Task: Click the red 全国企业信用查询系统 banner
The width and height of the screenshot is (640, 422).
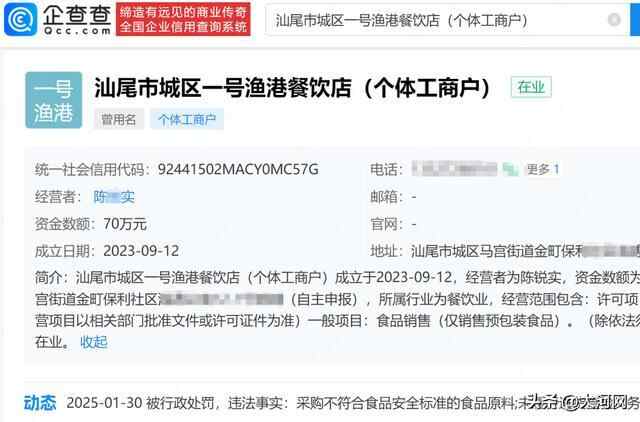Action: pyautogui.click(x=183, y=20)
